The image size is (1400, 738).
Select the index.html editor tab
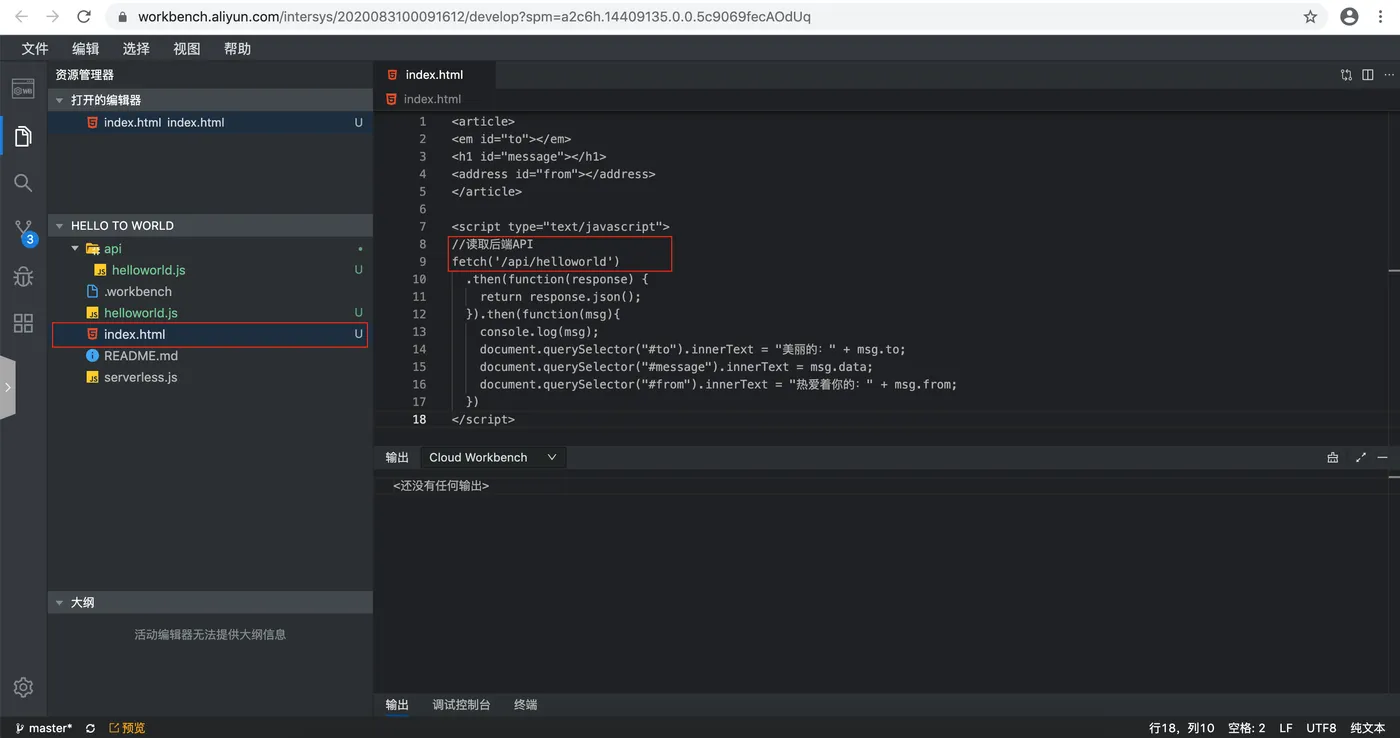click(434, 75)
